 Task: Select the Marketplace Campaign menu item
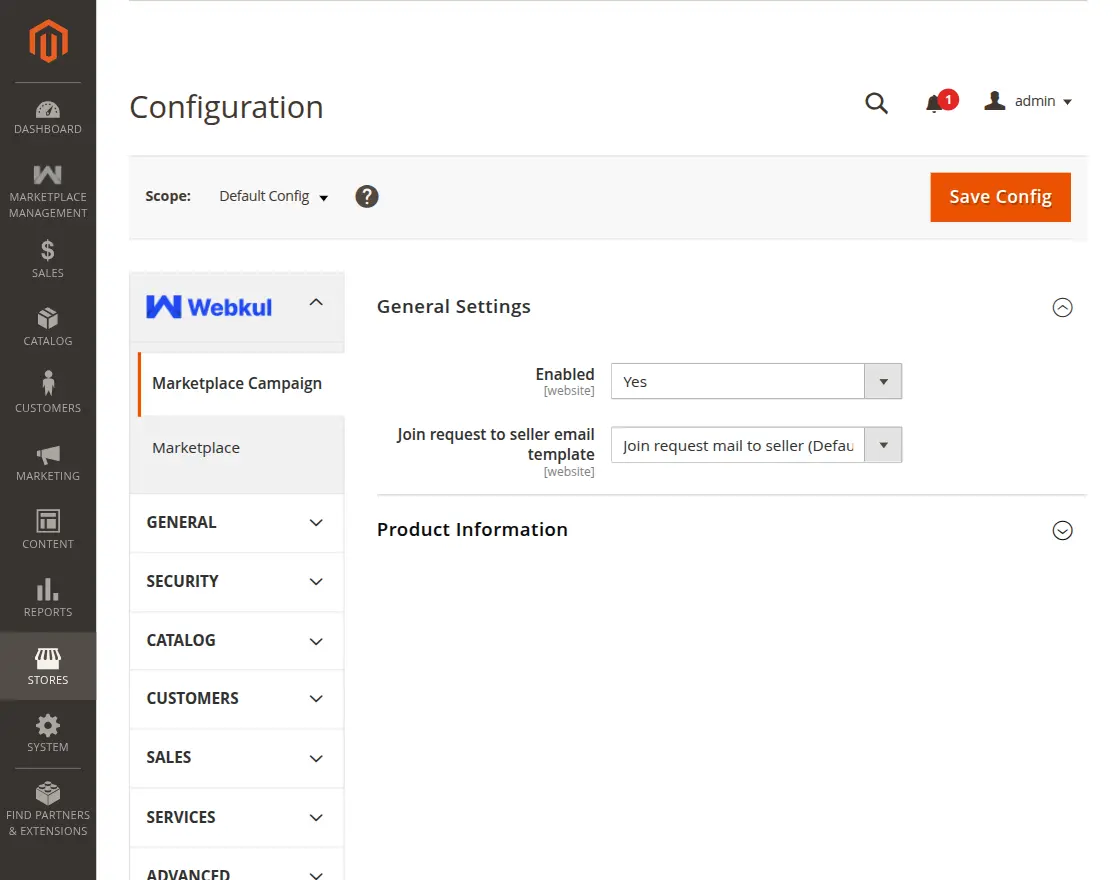click(x=237, y=383)
